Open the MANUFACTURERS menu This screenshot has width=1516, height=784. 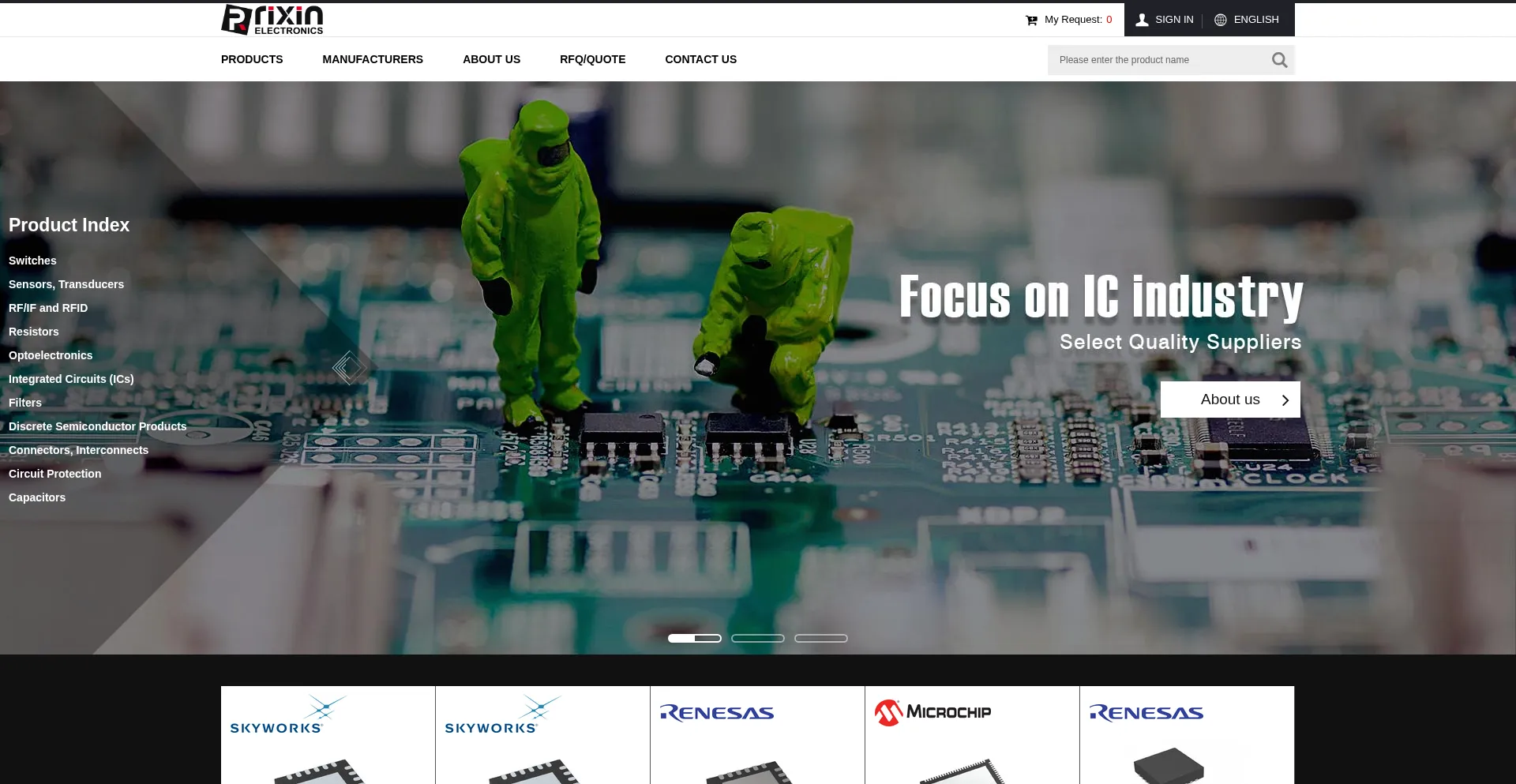pos(373,59)
